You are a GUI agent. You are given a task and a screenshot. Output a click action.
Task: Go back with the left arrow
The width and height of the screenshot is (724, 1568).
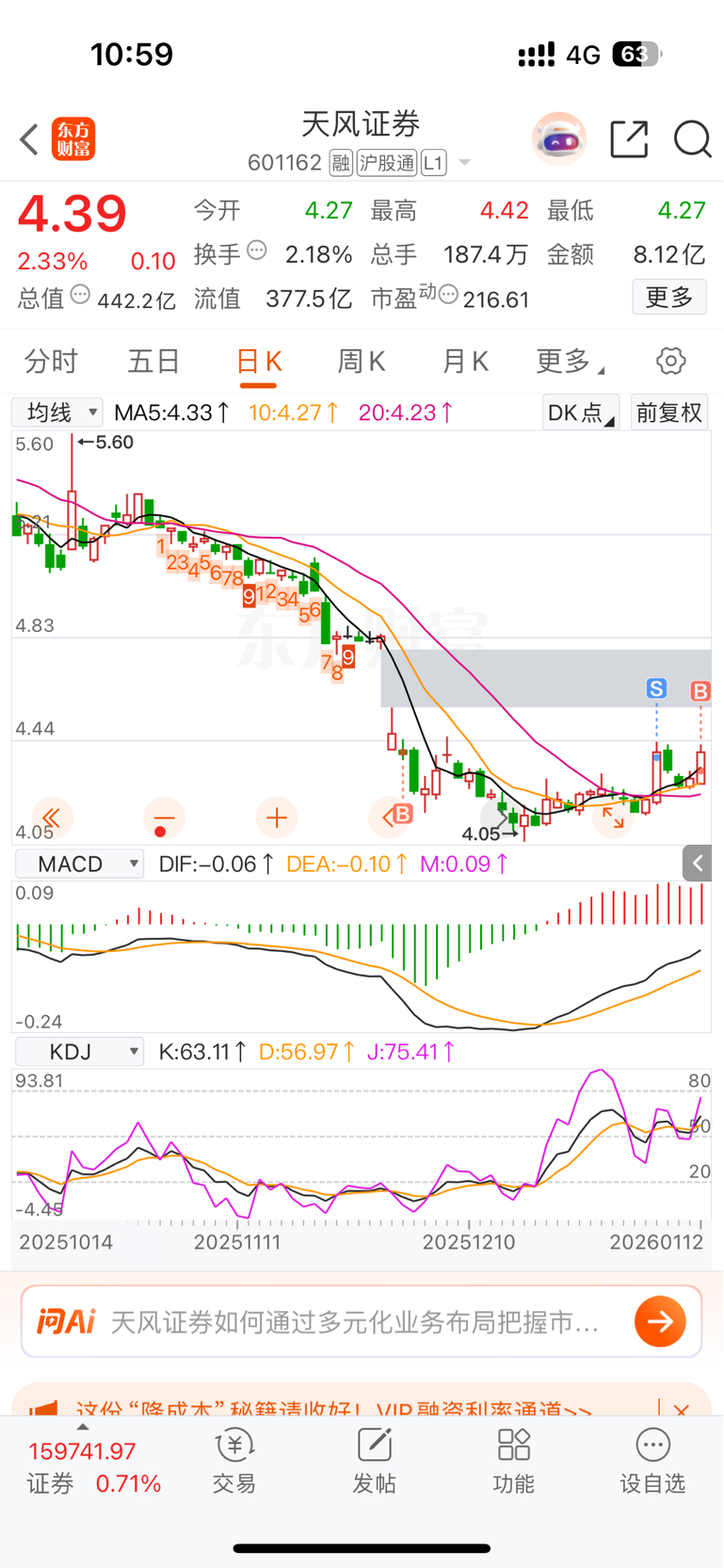29,139
